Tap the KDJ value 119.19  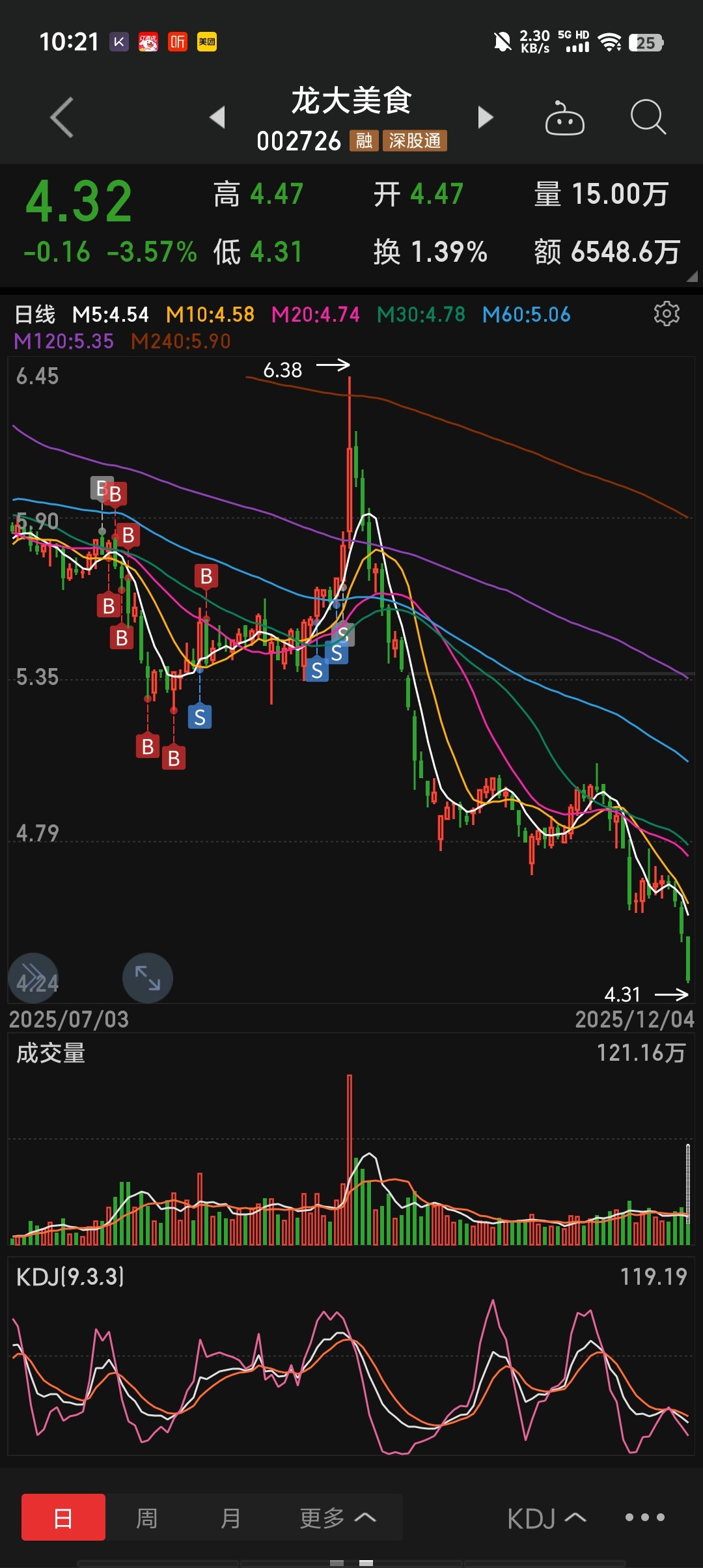[654, 1276]
